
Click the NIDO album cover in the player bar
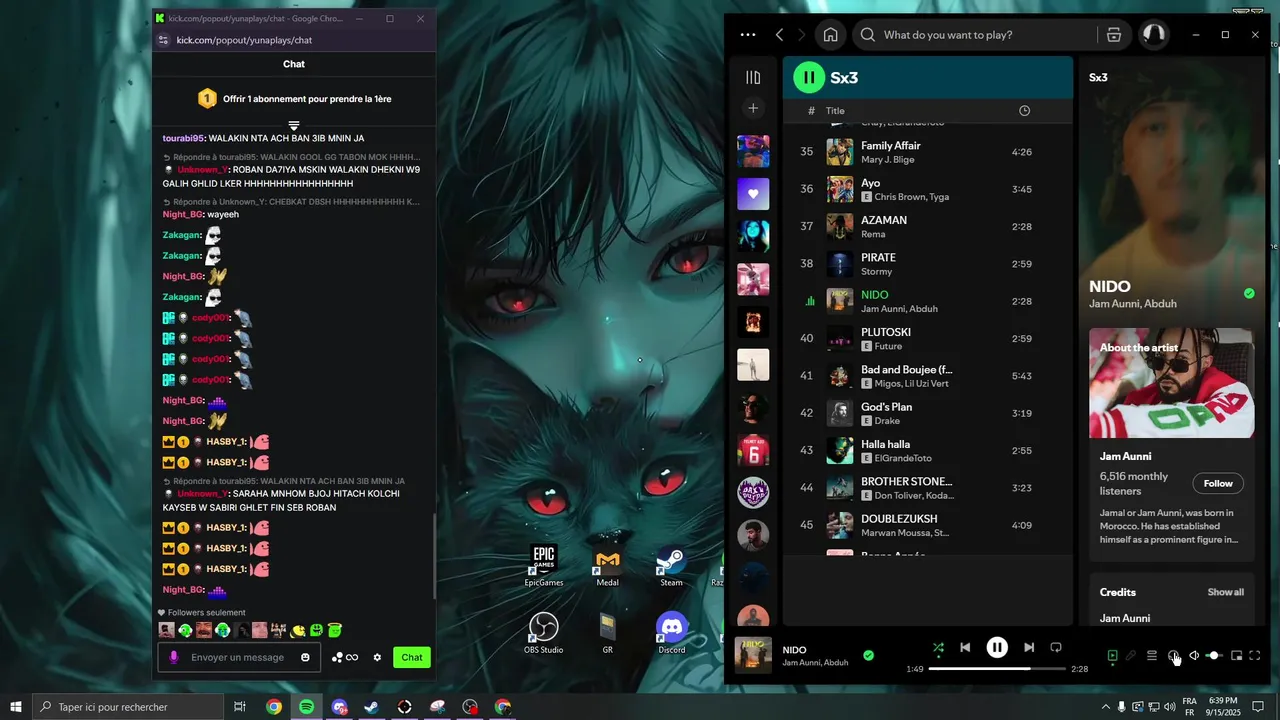pos(753,655)
